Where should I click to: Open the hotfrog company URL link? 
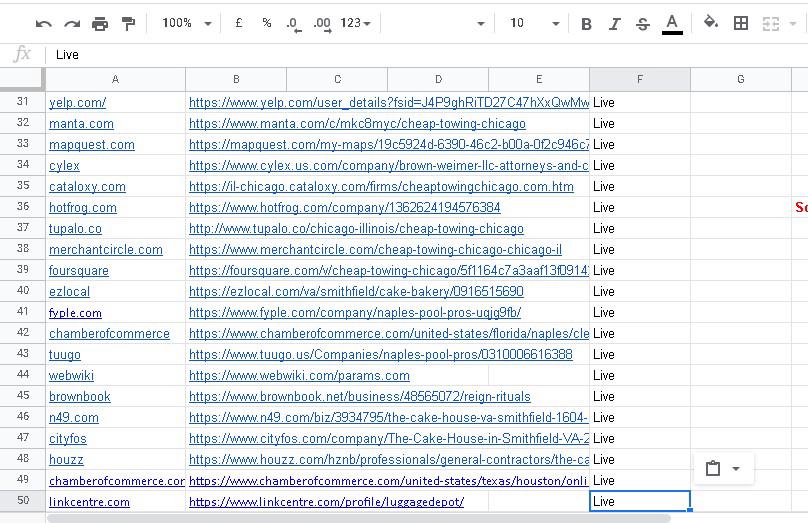pos(344,207)
